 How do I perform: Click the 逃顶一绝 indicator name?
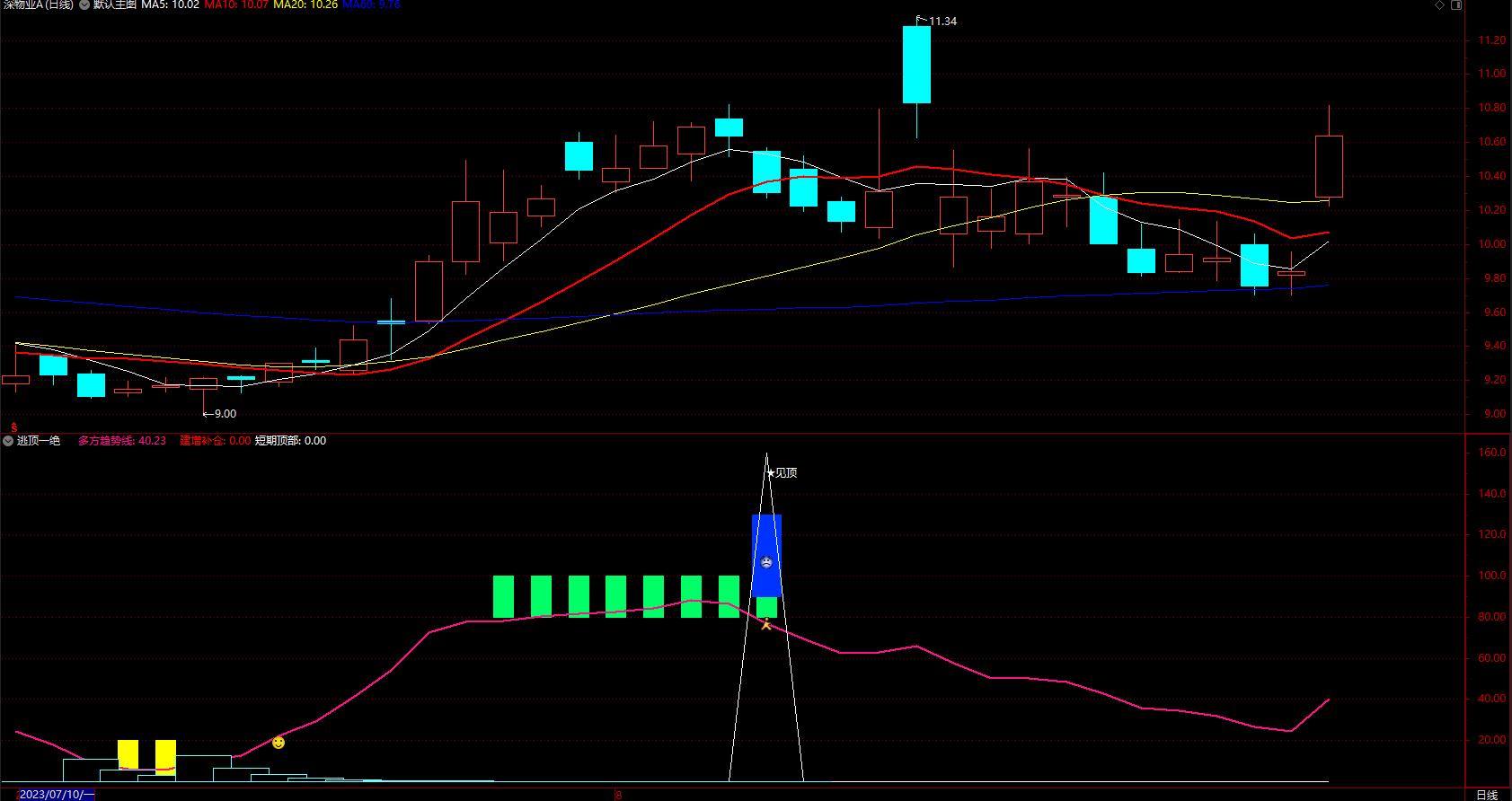(39, 441)
